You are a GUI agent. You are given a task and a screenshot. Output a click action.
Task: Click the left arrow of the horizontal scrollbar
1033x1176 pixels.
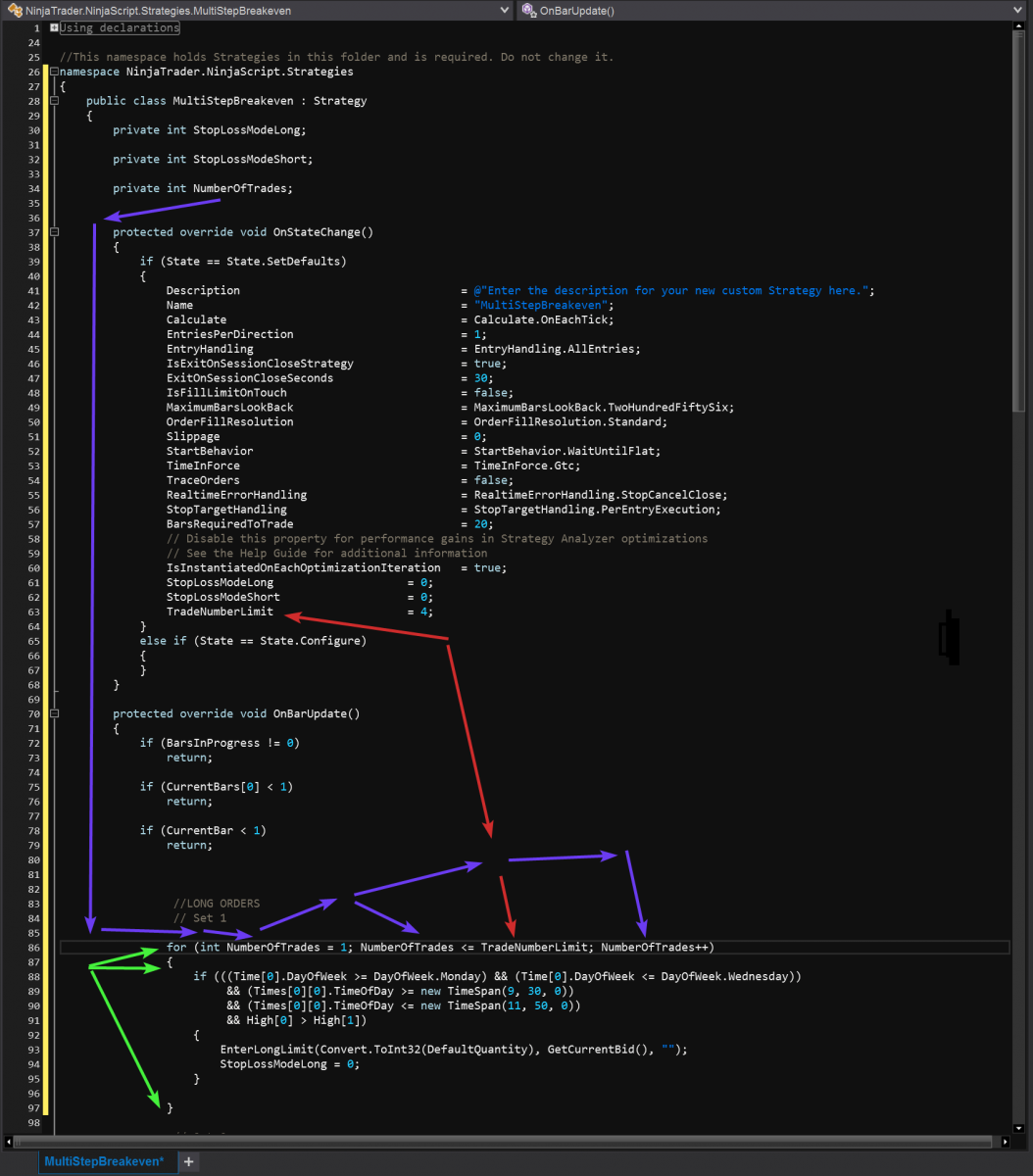click(x=7, y=1141)
